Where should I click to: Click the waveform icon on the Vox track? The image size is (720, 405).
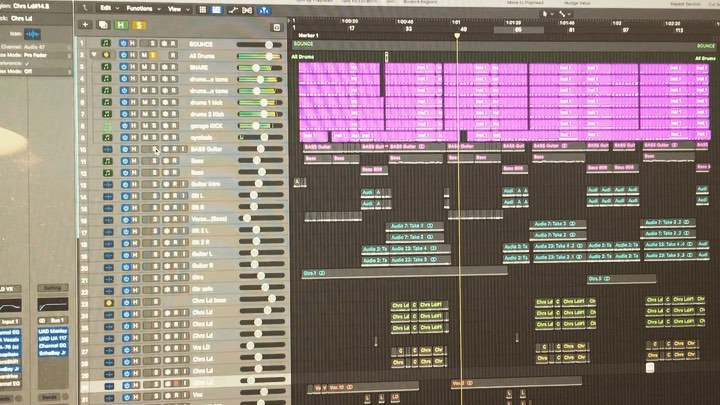tap(109, 398)
